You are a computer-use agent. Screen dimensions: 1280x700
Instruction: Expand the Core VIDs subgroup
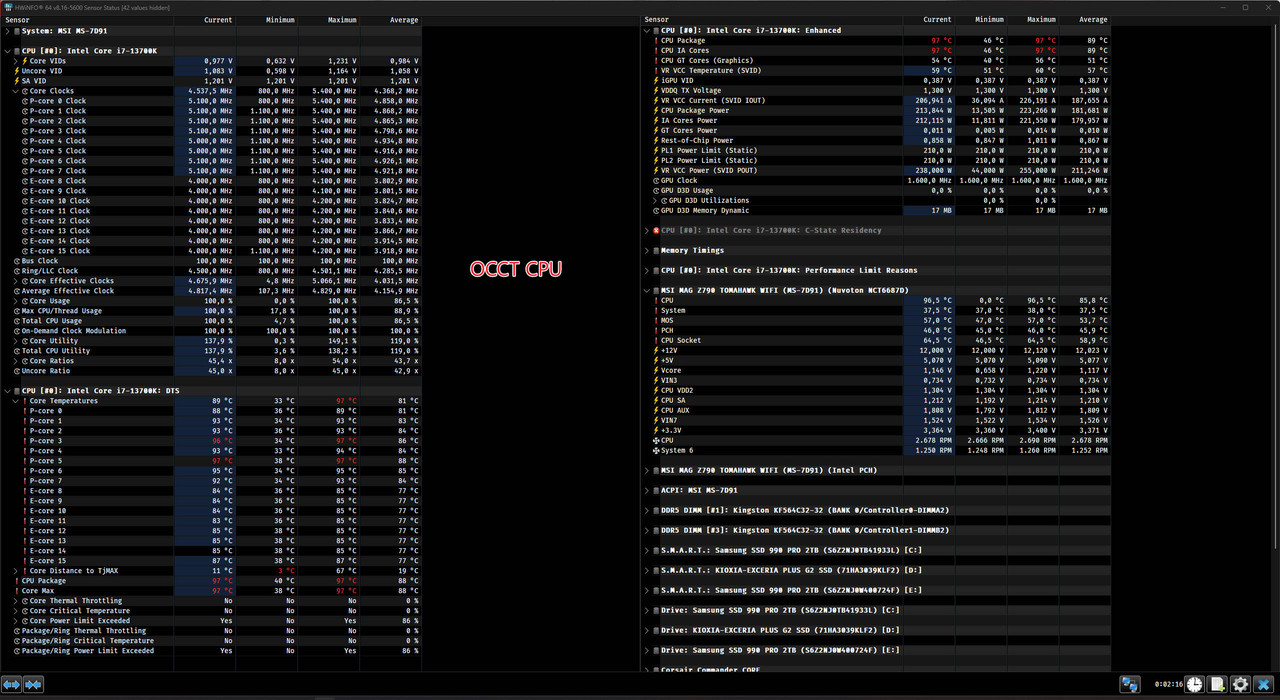pyautogui.click(x=15, y=61)
